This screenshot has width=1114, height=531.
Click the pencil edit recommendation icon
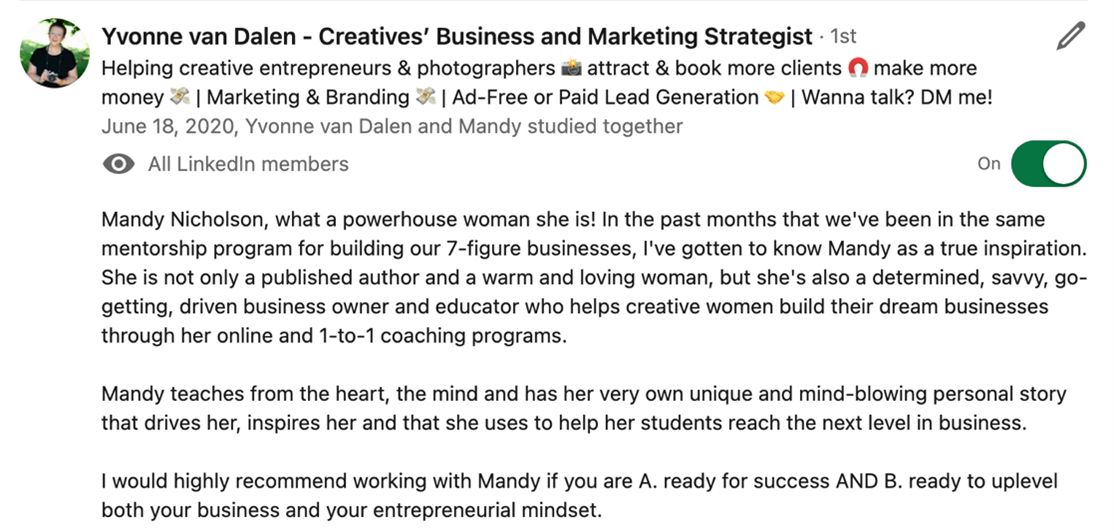pos(1070,36)
